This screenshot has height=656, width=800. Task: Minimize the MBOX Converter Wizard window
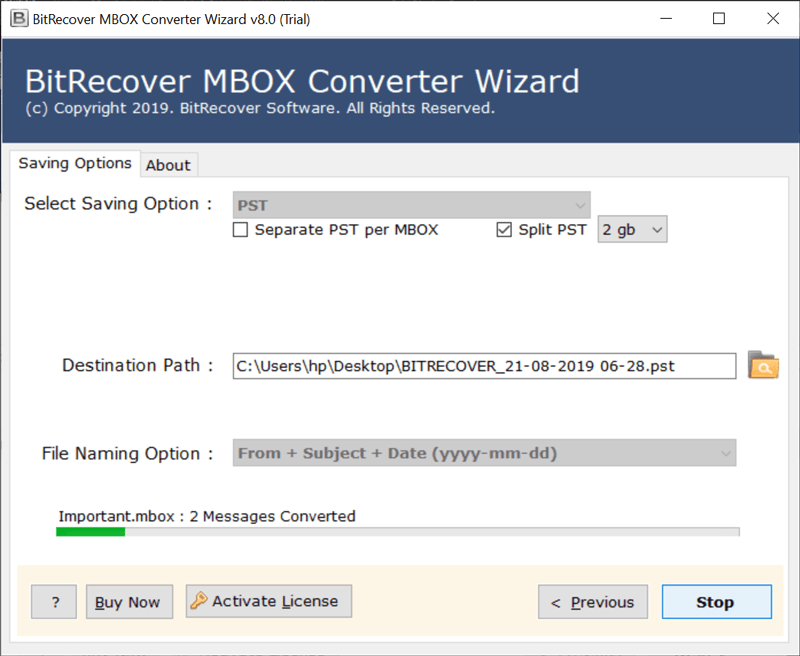point(666,19)
